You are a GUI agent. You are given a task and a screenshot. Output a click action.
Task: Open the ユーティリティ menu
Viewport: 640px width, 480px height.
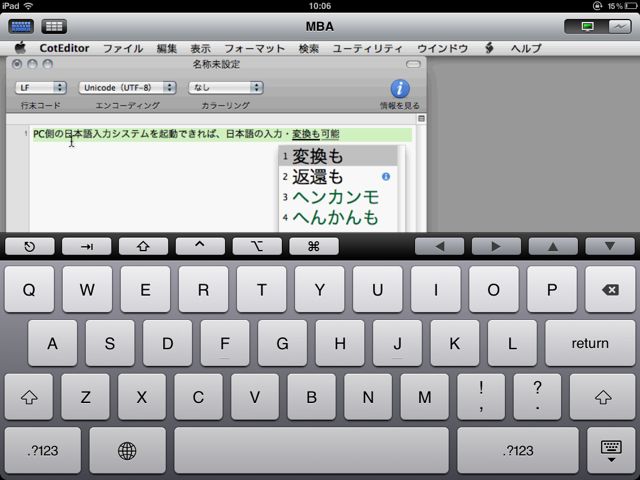(367, 49)
